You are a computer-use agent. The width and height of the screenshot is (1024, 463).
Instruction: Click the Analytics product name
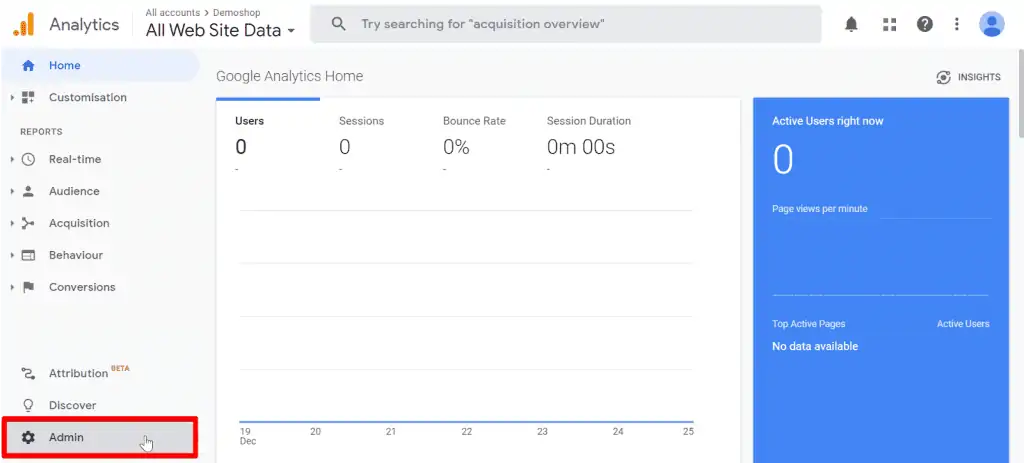click(x=84, y=25)
